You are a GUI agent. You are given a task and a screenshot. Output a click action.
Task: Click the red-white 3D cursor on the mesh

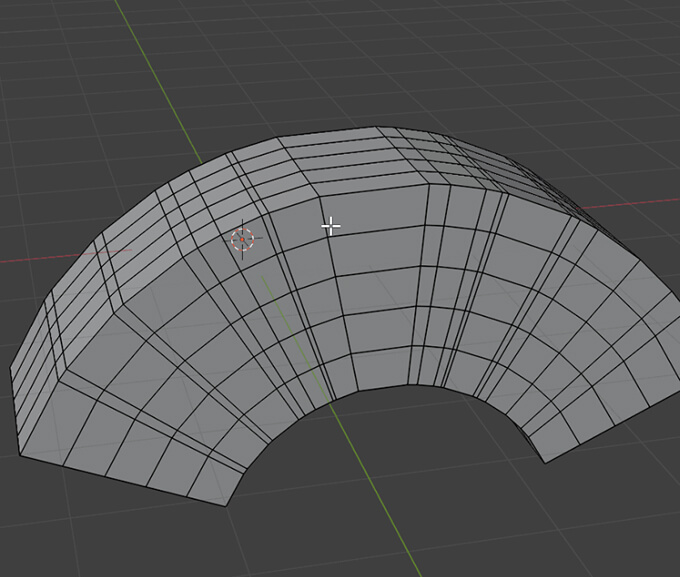tap(242, 240)
